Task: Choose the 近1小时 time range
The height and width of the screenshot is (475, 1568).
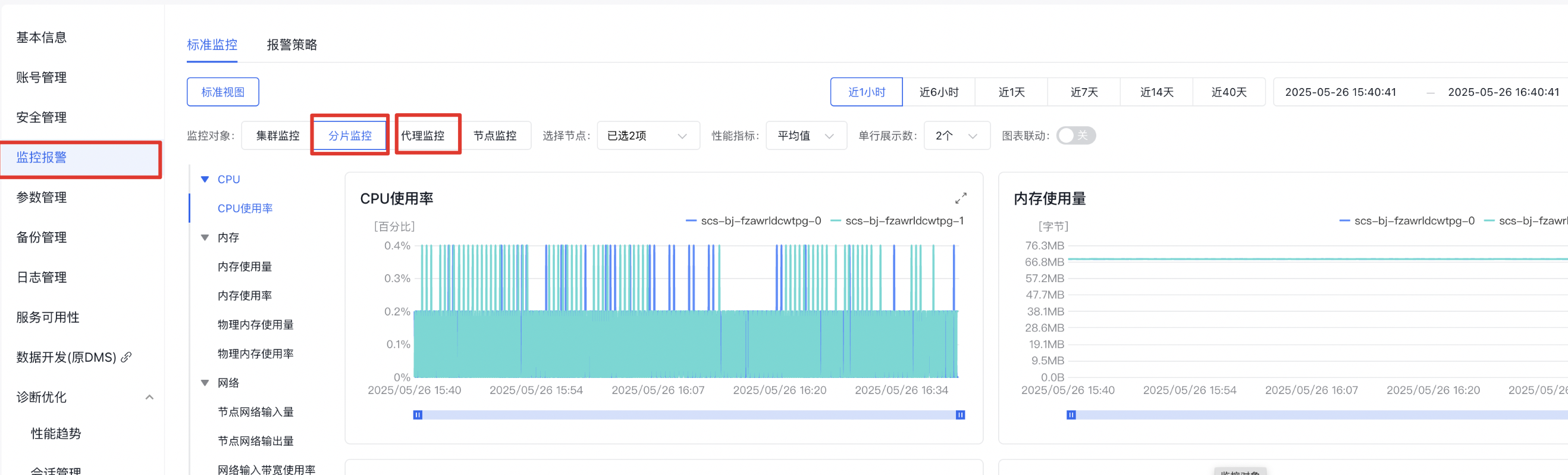Action: point(866,92)
